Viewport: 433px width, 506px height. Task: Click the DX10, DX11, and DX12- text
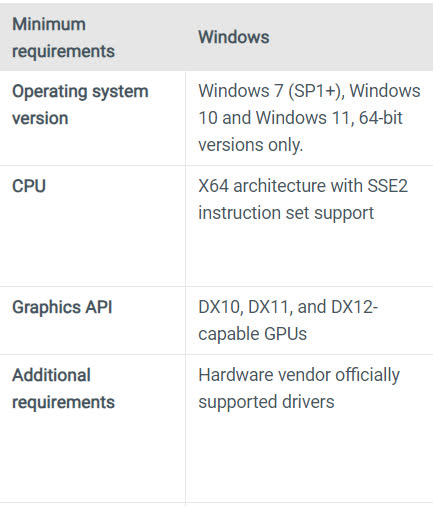pos(288,307)
